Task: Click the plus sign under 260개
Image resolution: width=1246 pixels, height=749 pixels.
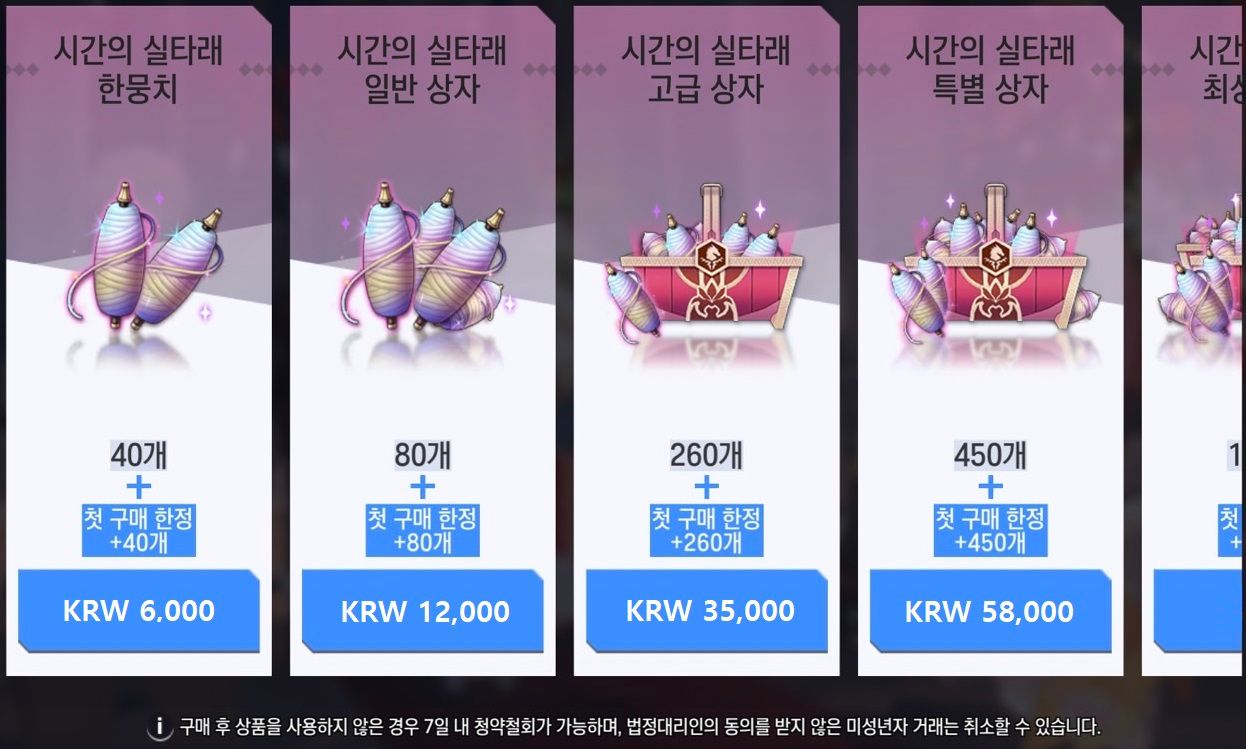Action: 707,487
